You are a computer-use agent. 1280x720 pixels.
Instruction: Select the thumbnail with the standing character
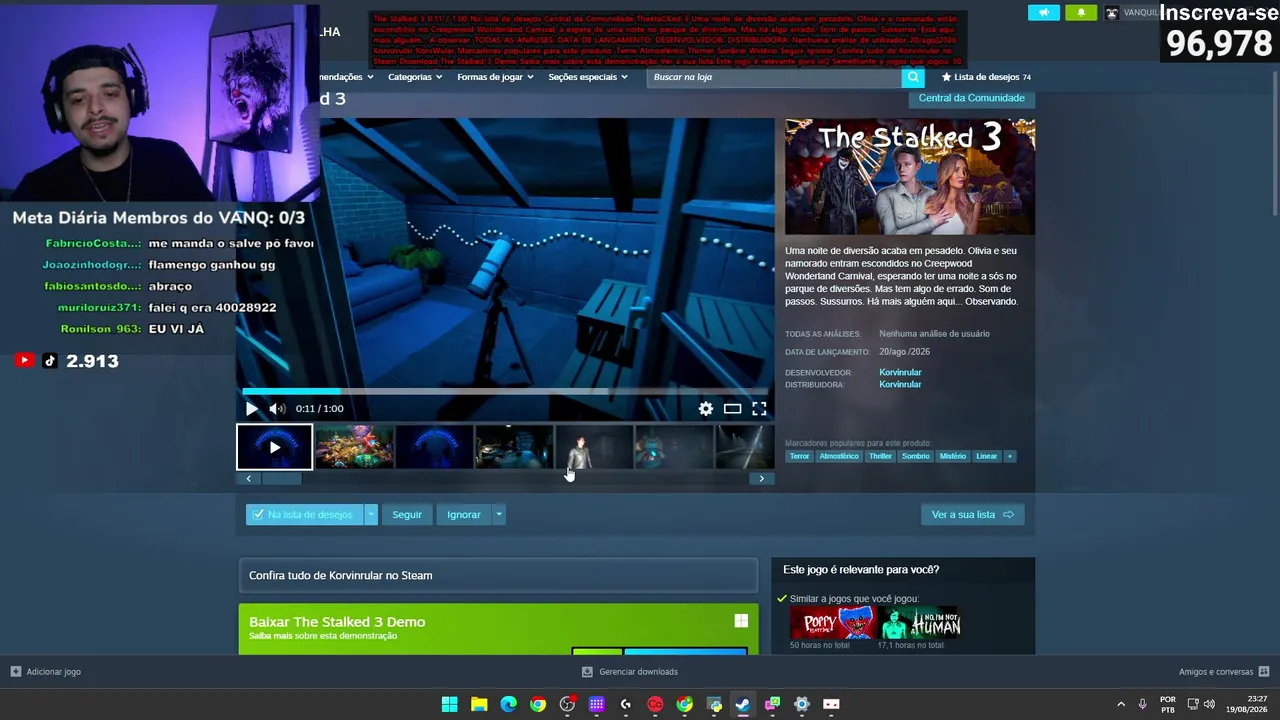(x=594, y=447)
